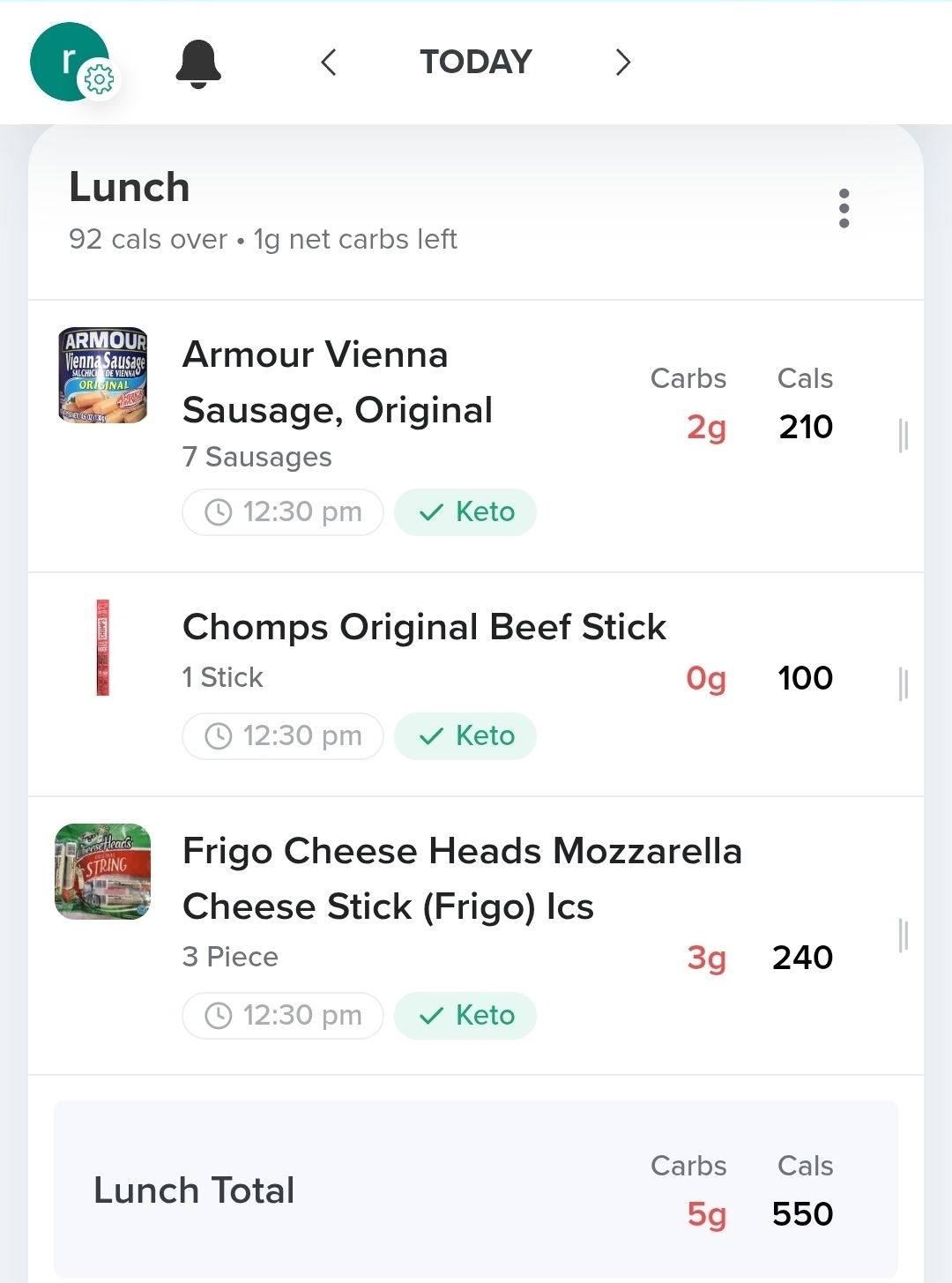Screen dimensions: 952x1283
Task: Open the Frigo Cheese Heads product thumbnail
Action: coord(103,872)
